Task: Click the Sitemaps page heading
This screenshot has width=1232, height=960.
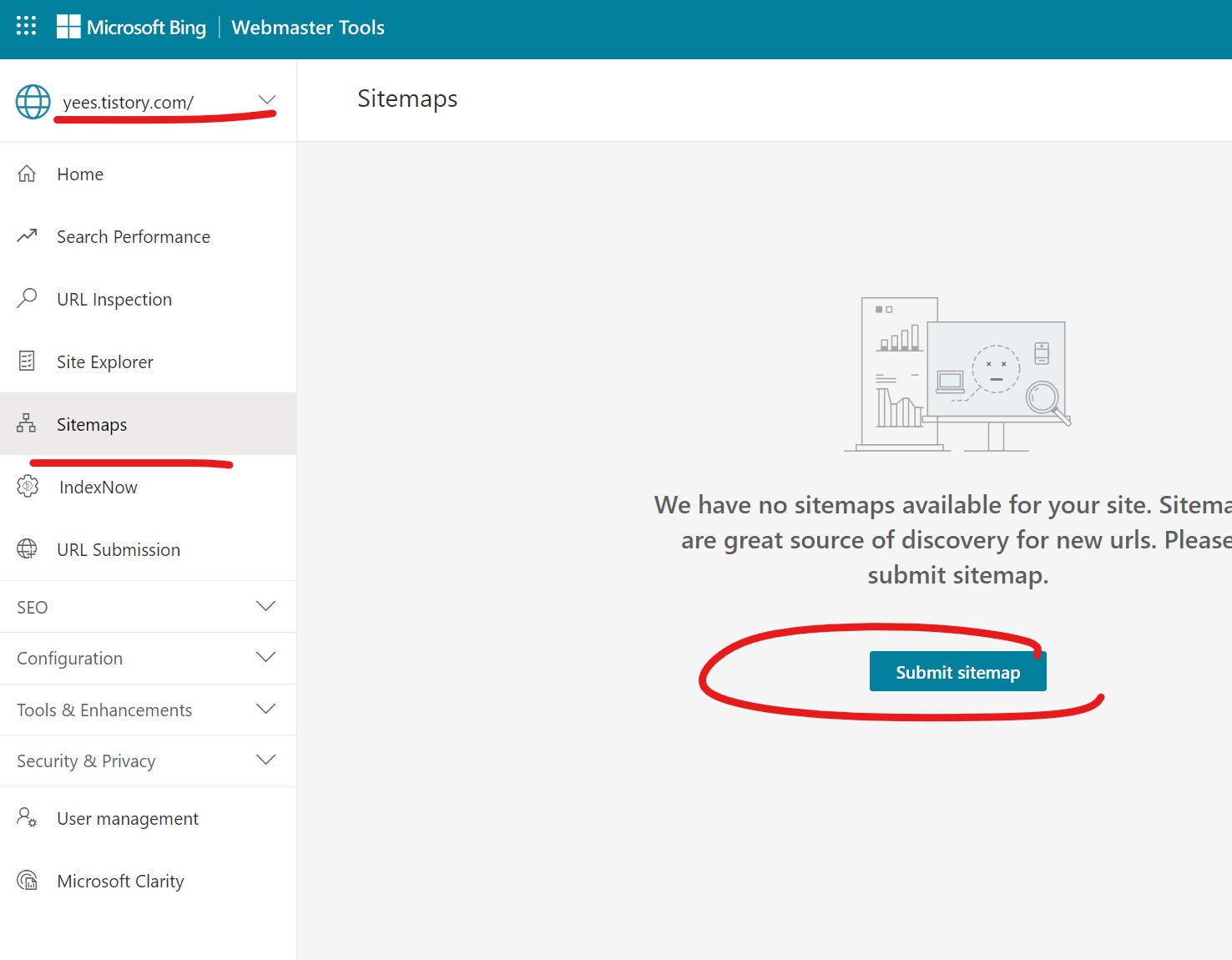Action: pyautogui.click(x=407, y=99)
